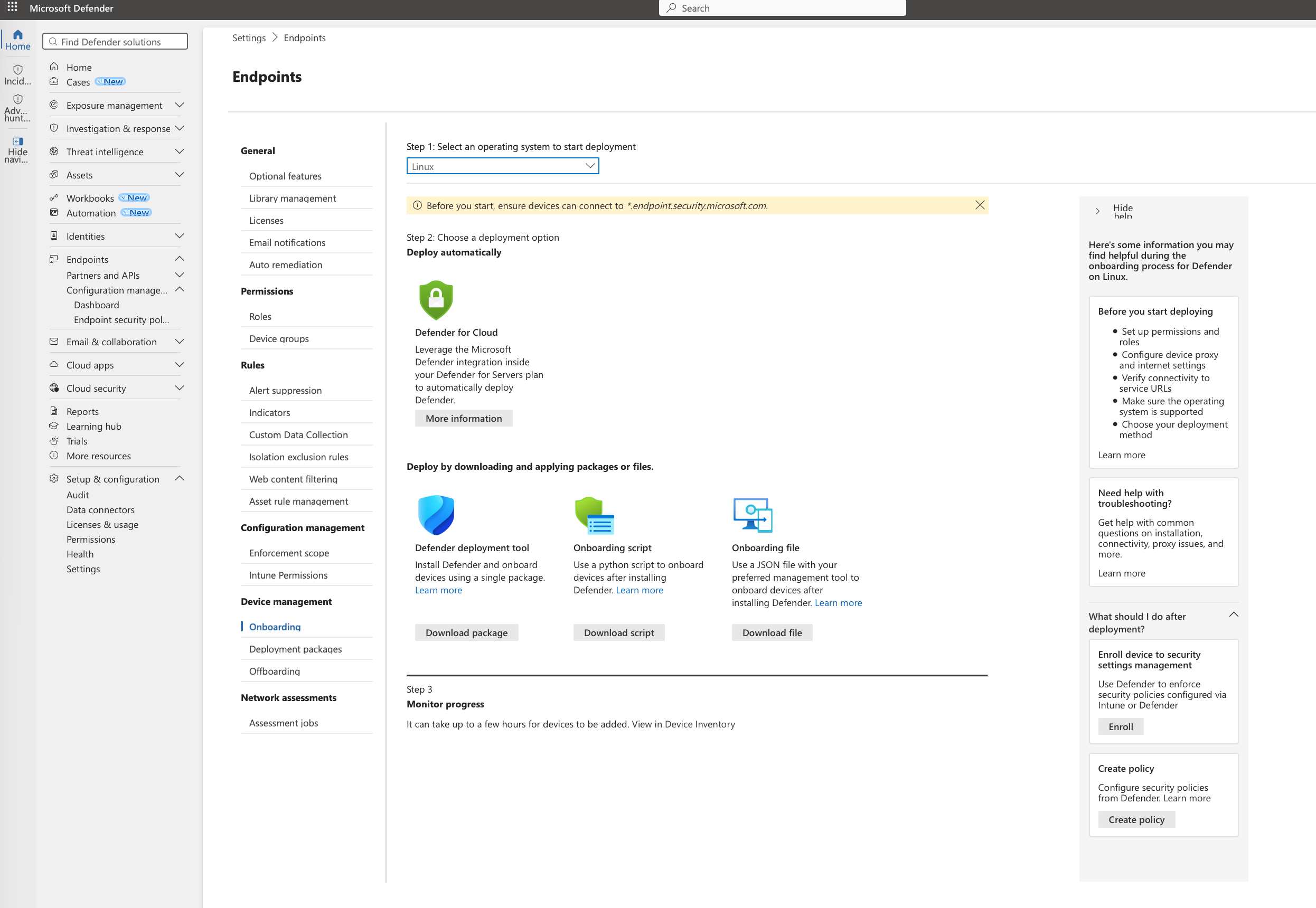Open Advanced hunting icon in rail
This screenshot has height=908, width=1316.
[x=17, y=99]
